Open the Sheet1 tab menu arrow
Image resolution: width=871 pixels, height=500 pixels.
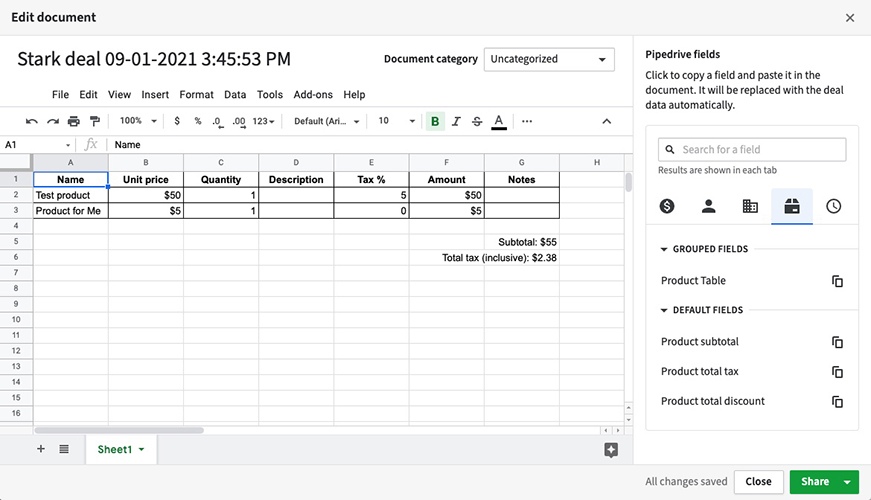tap(142, 449)
